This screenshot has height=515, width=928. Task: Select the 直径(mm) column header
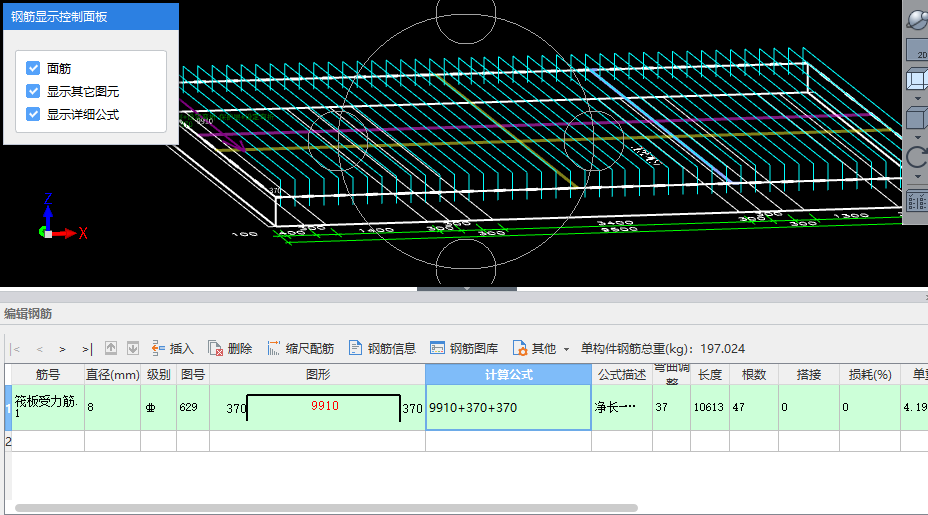[x=112, y=375]
